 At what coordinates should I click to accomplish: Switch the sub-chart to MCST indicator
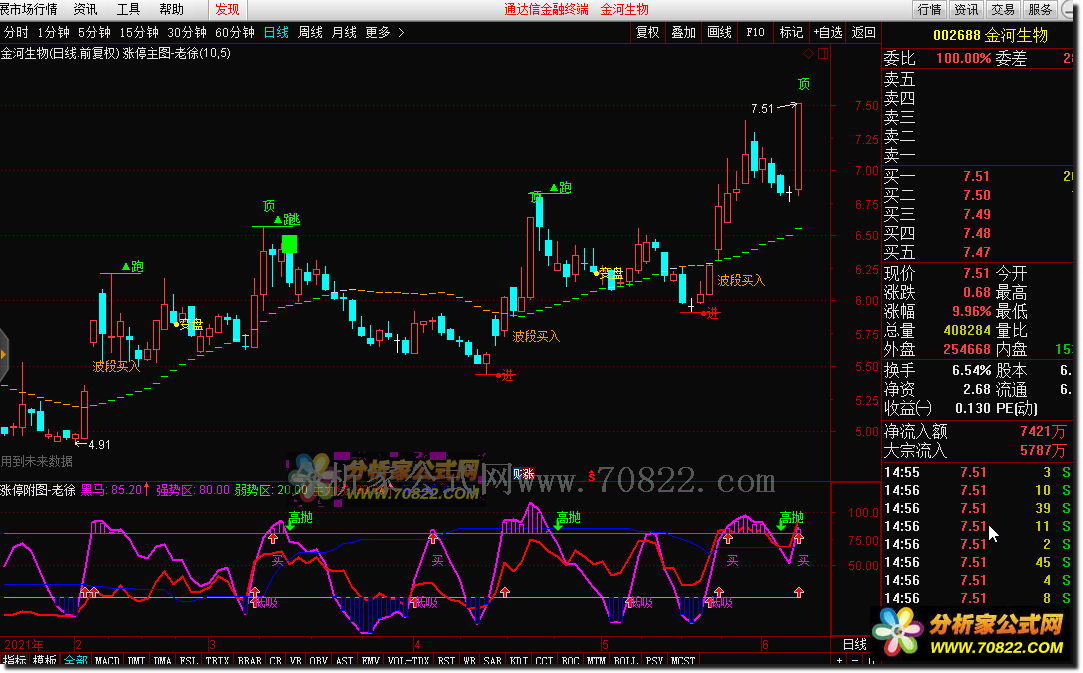click(683, 661)
